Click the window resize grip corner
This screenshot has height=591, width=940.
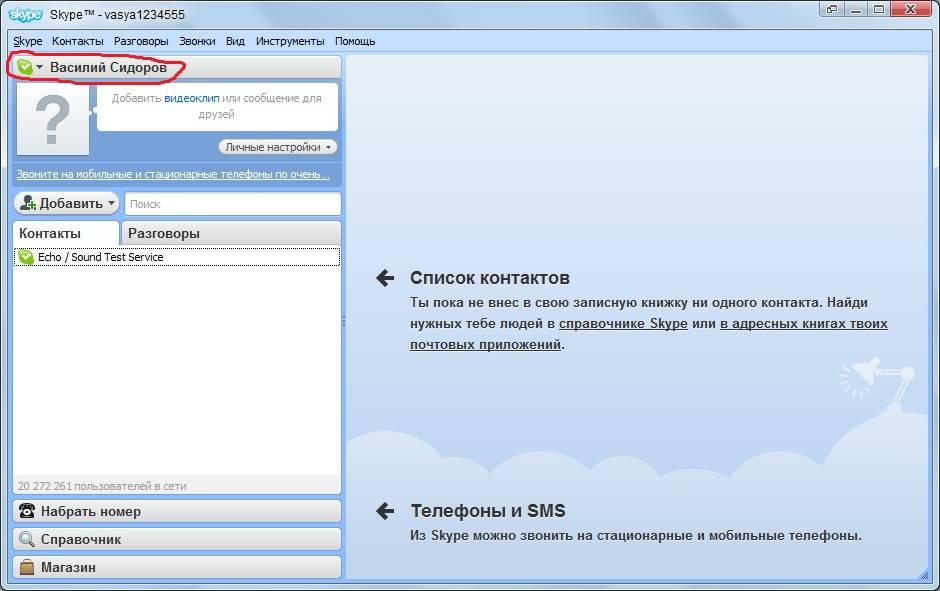923,574
